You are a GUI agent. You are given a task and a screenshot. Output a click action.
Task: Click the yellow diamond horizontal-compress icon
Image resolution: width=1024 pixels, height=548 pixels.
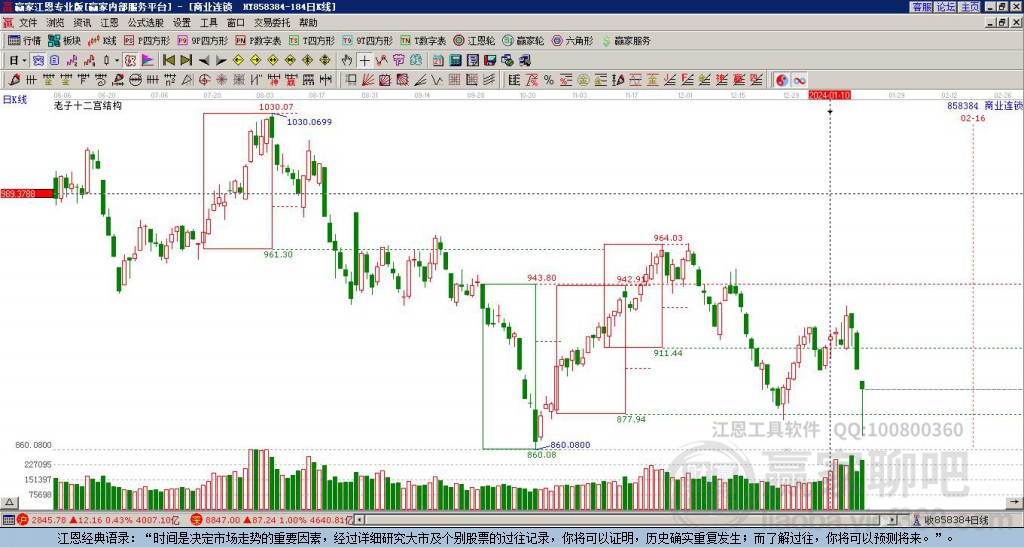click(290, 60)
